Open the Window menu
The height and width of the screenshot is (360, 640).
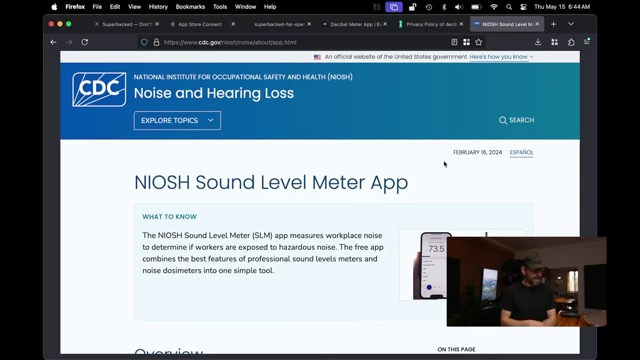click(245, 7)
